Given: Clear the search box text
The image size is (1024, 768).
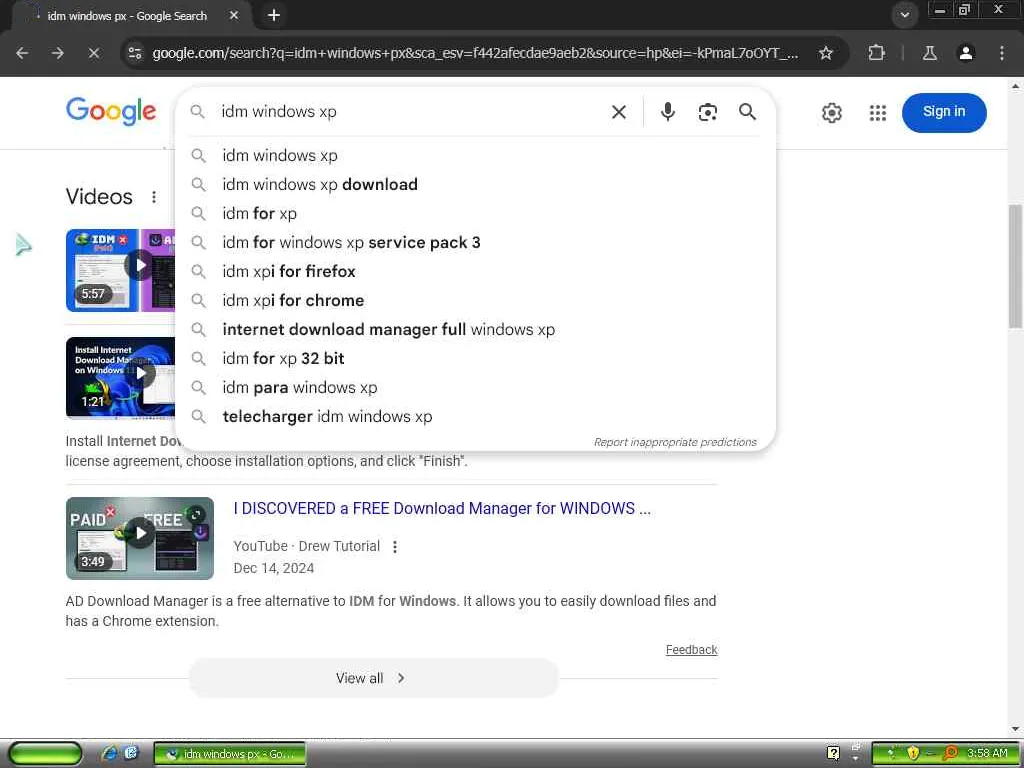Looking at the screenshot, I should coord(618,112).
